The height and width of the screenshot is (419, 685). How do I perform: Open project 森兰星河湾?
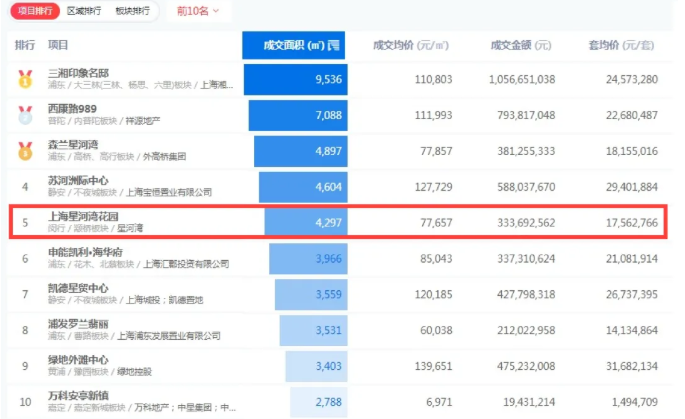[73, 145]
